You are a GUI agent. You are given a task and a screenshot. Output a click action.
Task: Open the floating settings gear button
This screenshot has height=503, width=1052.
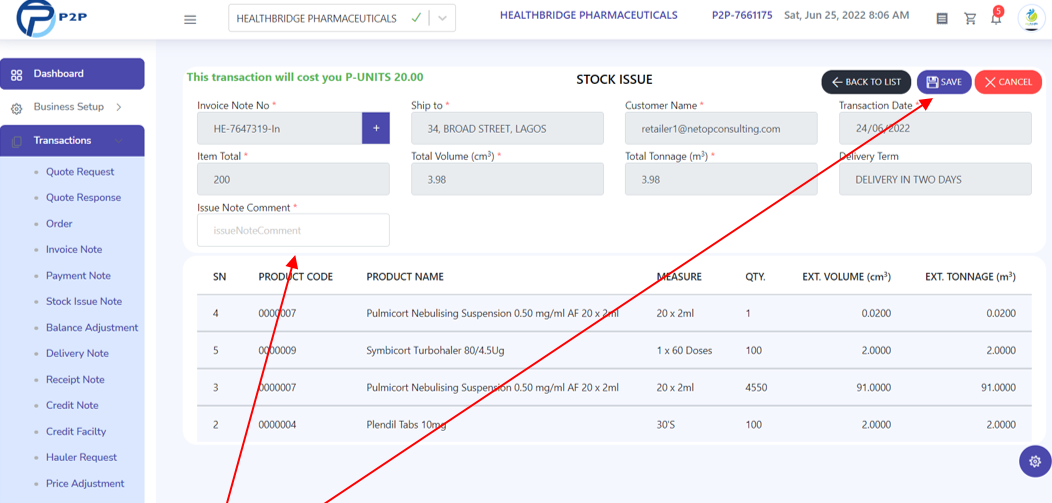[x=1035, y=461]
